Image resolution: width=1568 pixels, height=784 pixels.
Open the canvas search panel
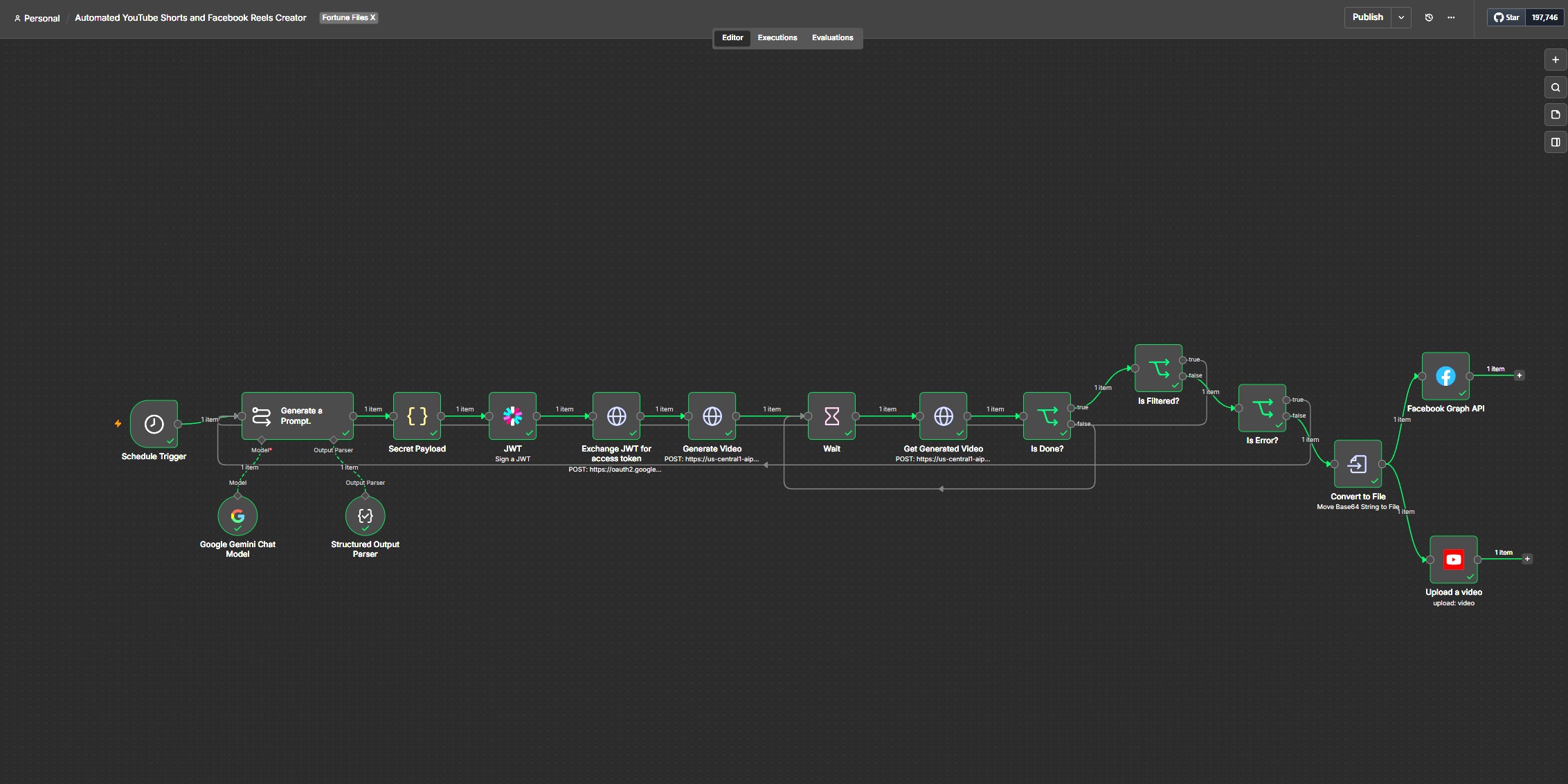(x=1555, y=87)
